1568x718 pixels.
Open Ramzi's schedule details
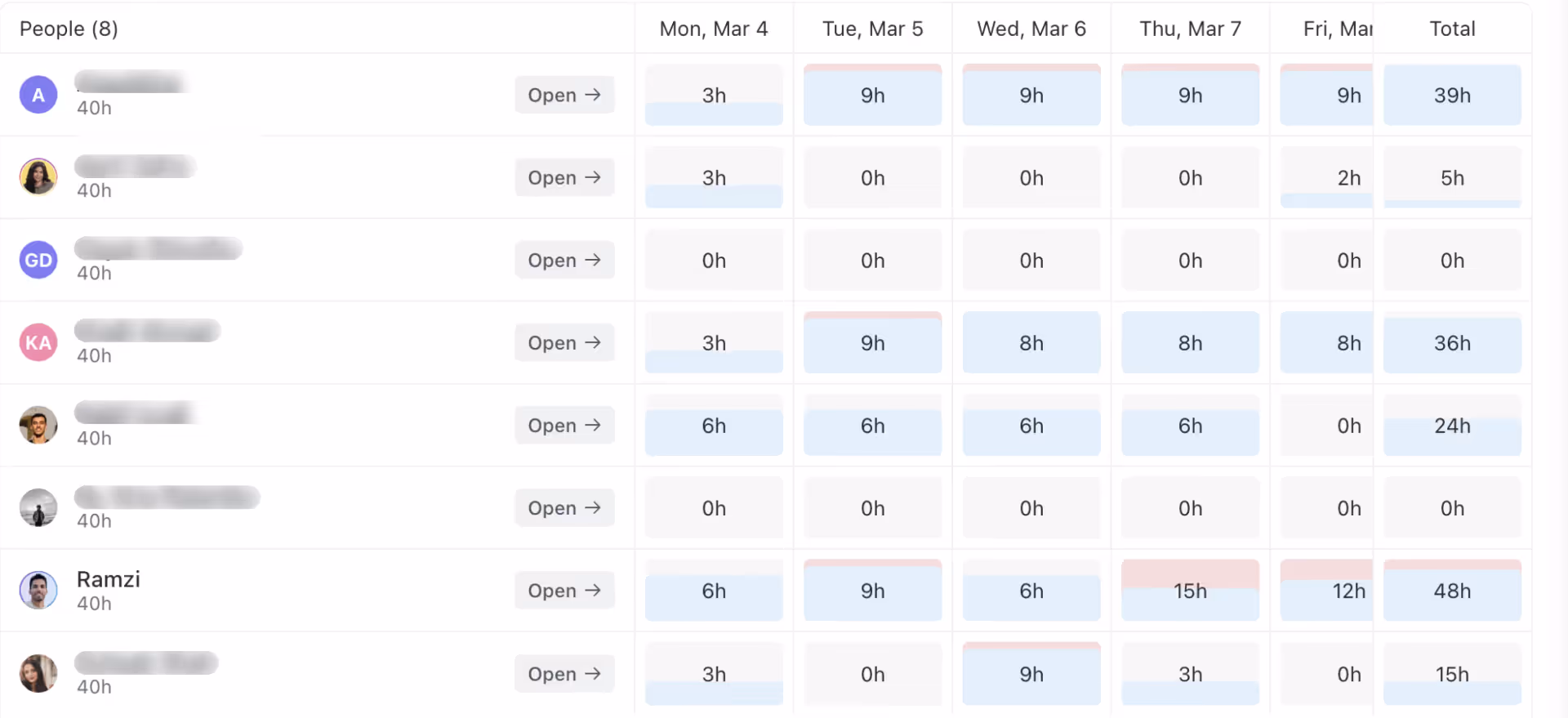point(563,590)
